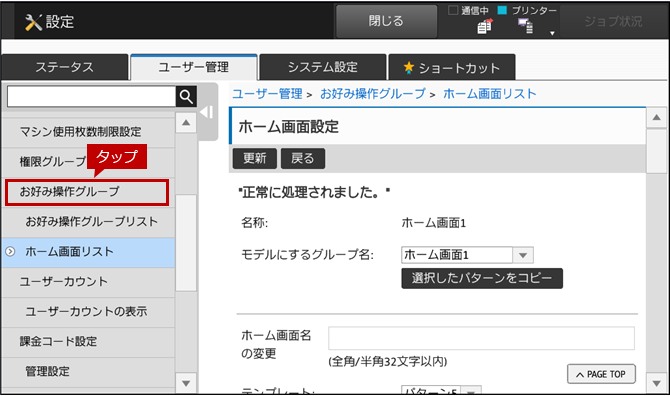The height and width of the screenshot is (396, 670).
Task: Click the circle arrow beside ホーム画面リスト
Action: point(10,252)
